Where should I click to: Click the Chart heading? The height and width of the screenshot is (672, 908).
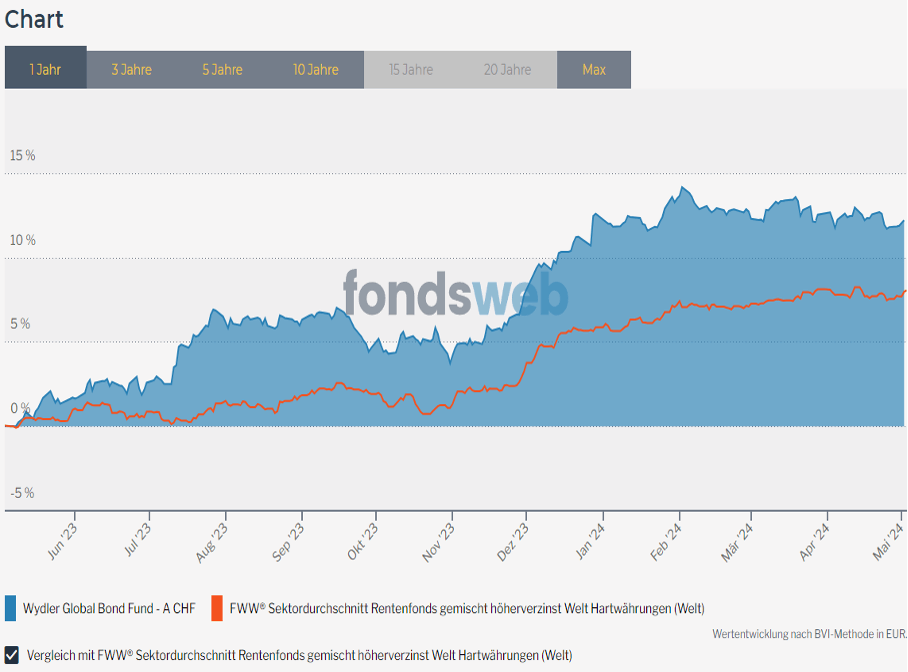[x=34, y=19]
